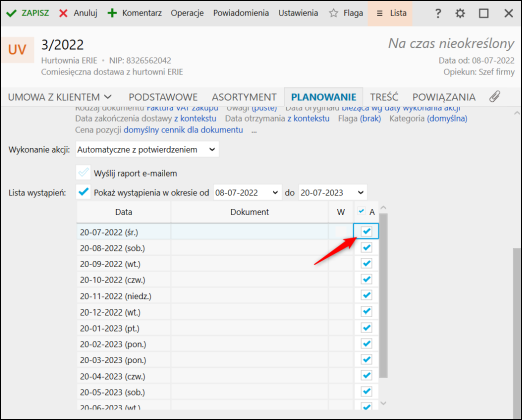522x420 pixels.
Task: Toggle Wyślij raport e-mailem checkbox
Action: [x=83, y=173]
